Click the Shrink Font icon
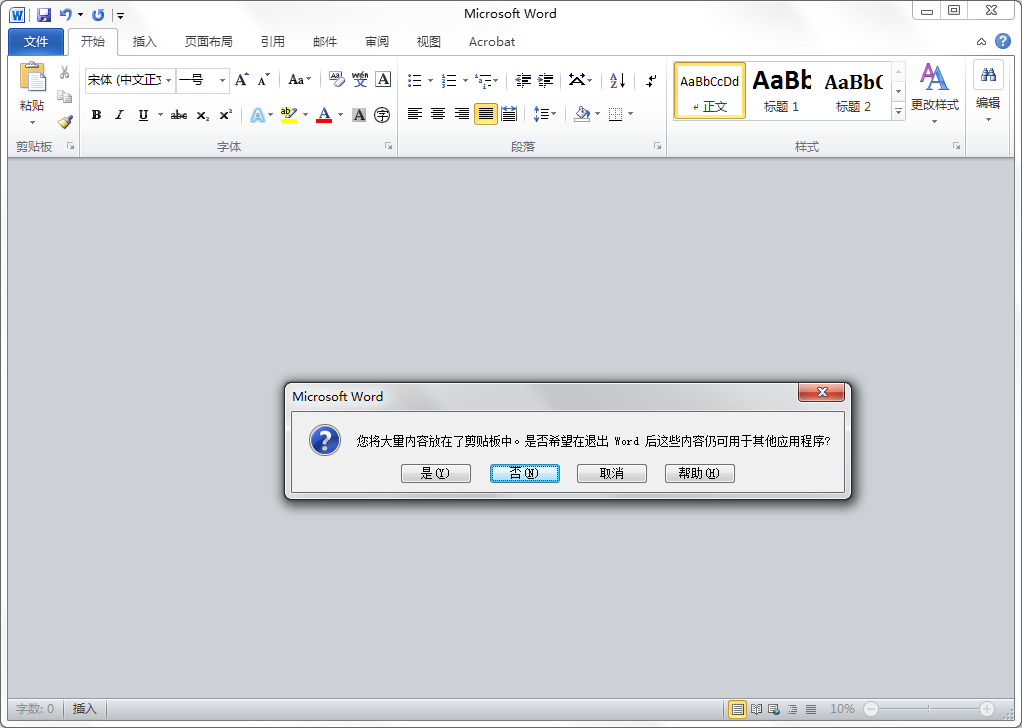Viewport: 1022px width, 728px height. [x=263, y=80]
